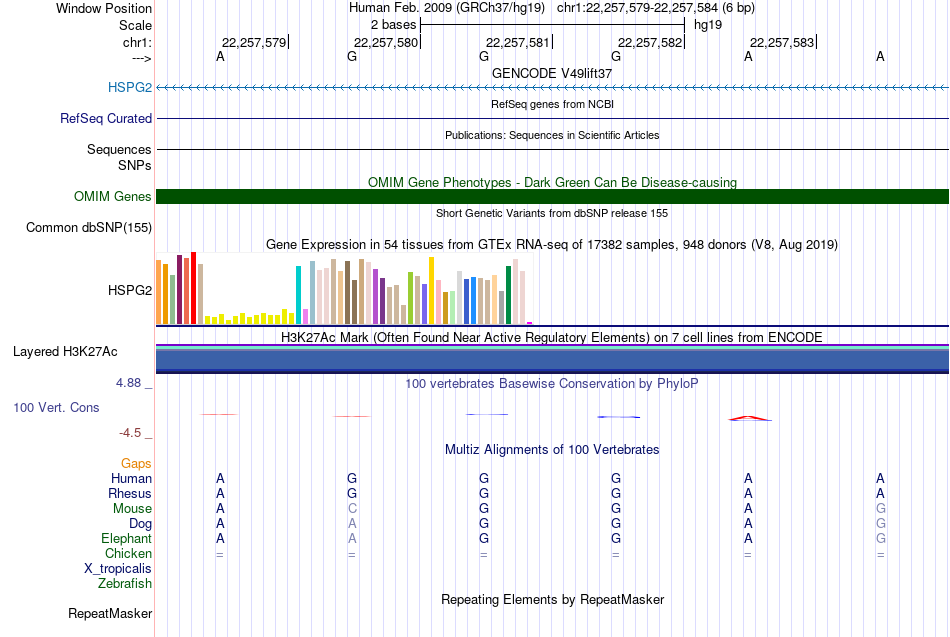
Task: Click the ---> strand direction arrow
Action: click(142, 58)
